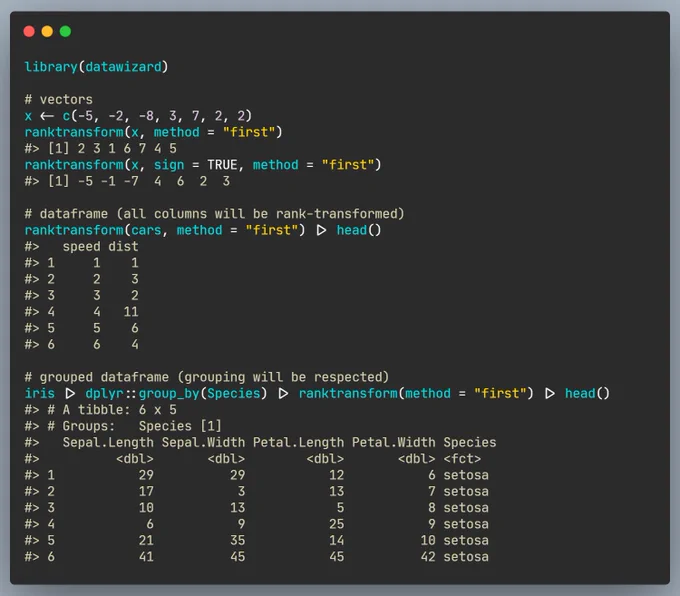The width and height of the screenshot is (680, 596).
Task: Click the '# Groups: Species [1]' line
Action: [x=123, y=426]
